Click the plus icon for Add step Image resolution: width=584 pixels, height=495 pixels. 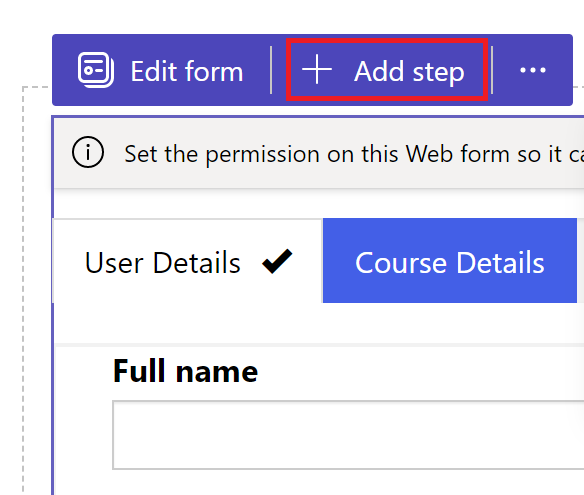point(317,69)
